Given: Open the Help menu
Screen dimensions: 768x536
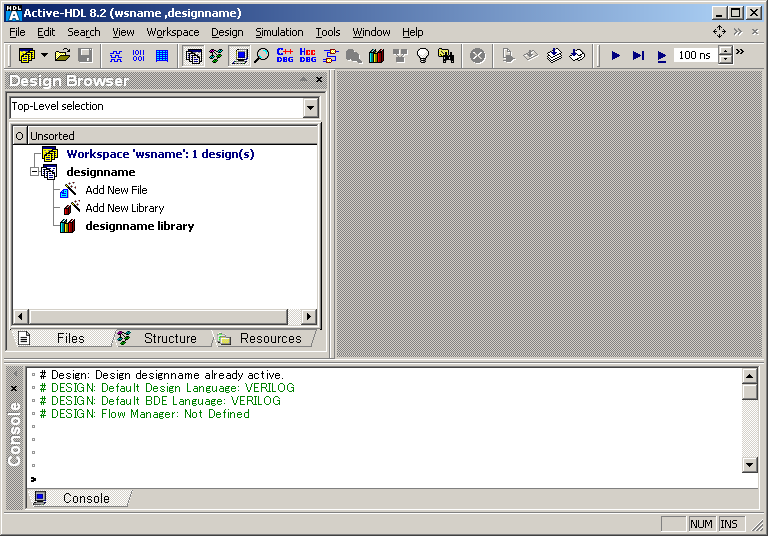Looking at the screenshot, I should click(x=412, y=32).
